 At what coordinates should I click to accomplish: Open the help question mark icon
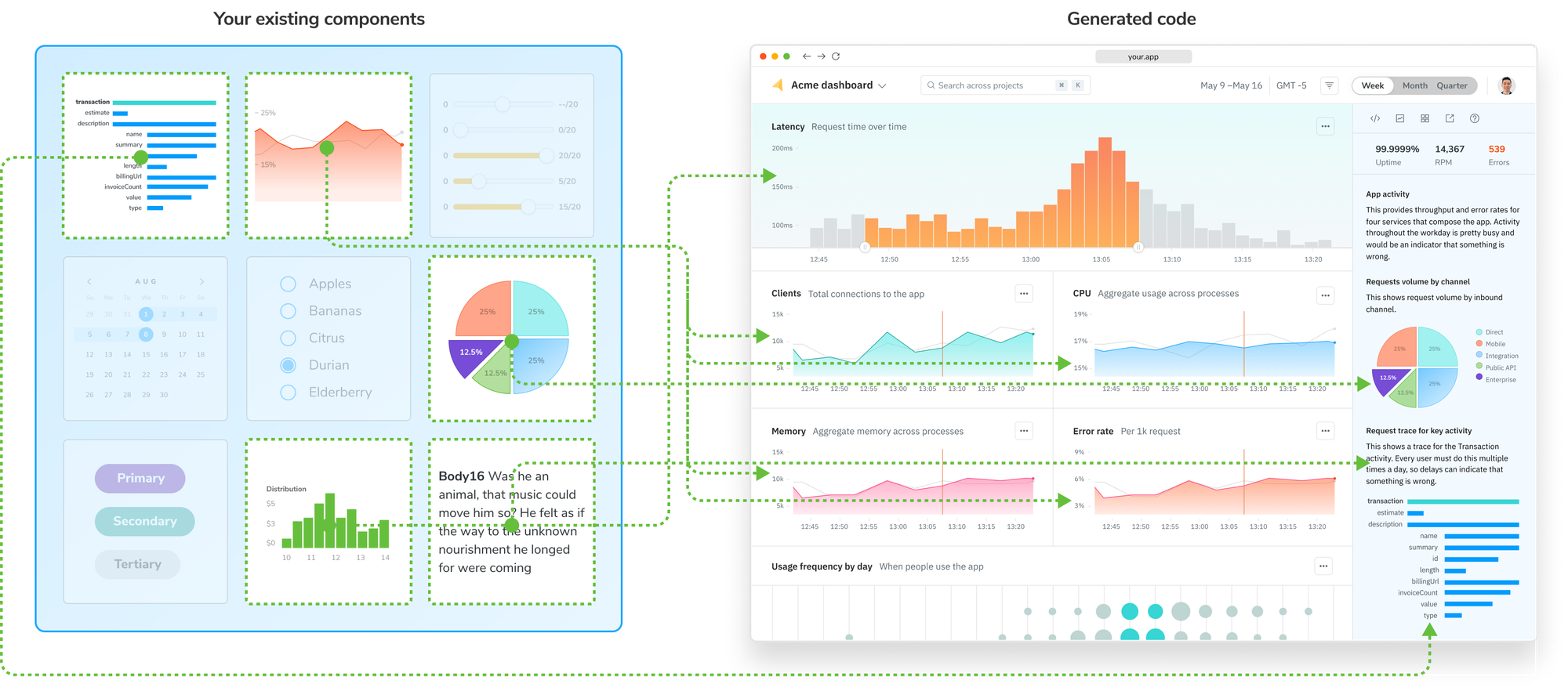(x=1475, y=118)
